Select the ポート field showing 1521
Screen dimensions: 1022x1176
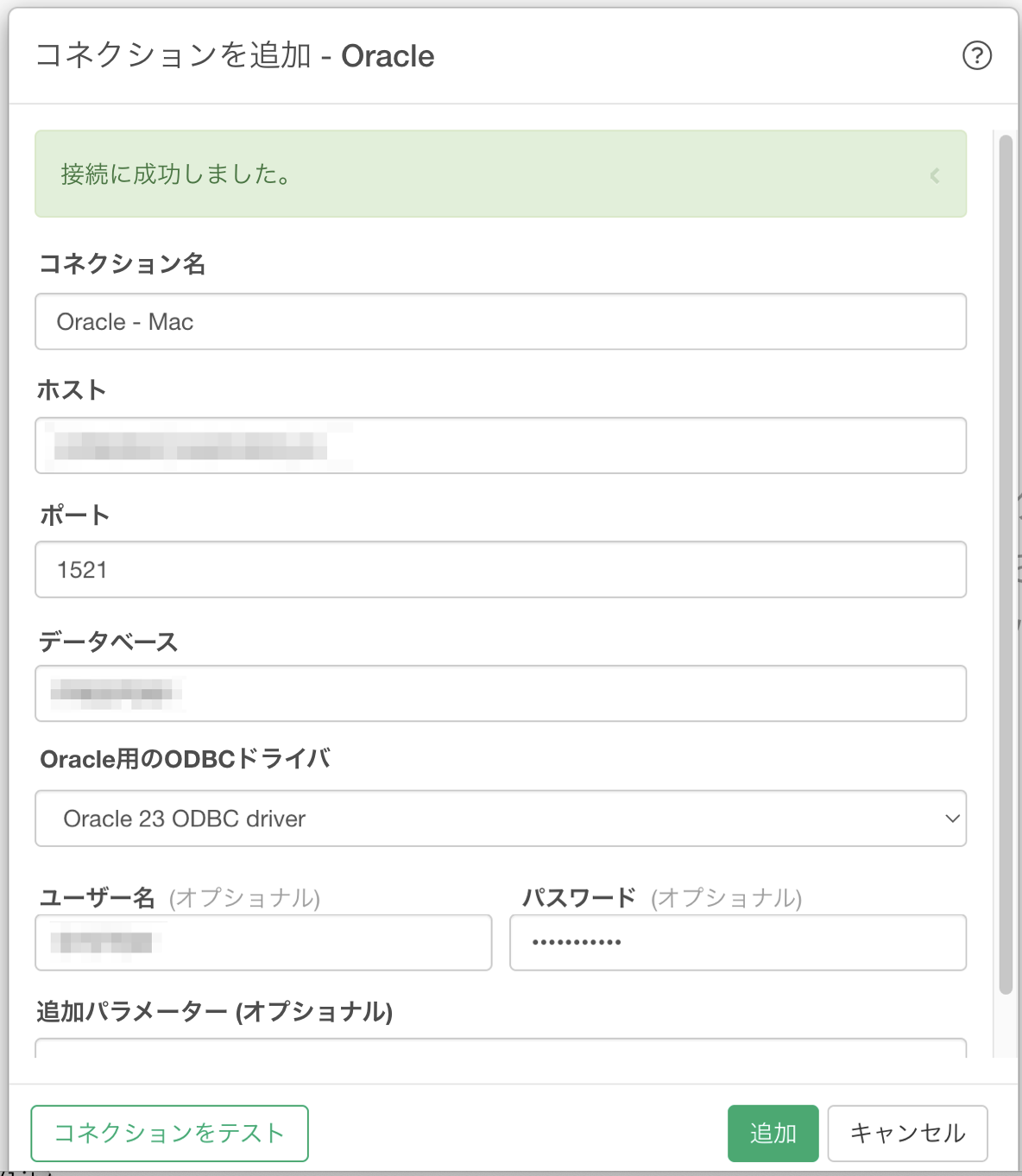(x=501, y=570)
